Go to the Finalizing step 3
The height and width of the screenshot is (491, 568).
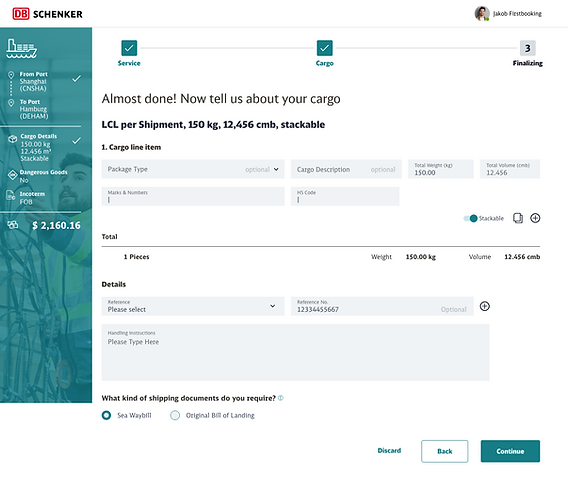click(527, 53)
